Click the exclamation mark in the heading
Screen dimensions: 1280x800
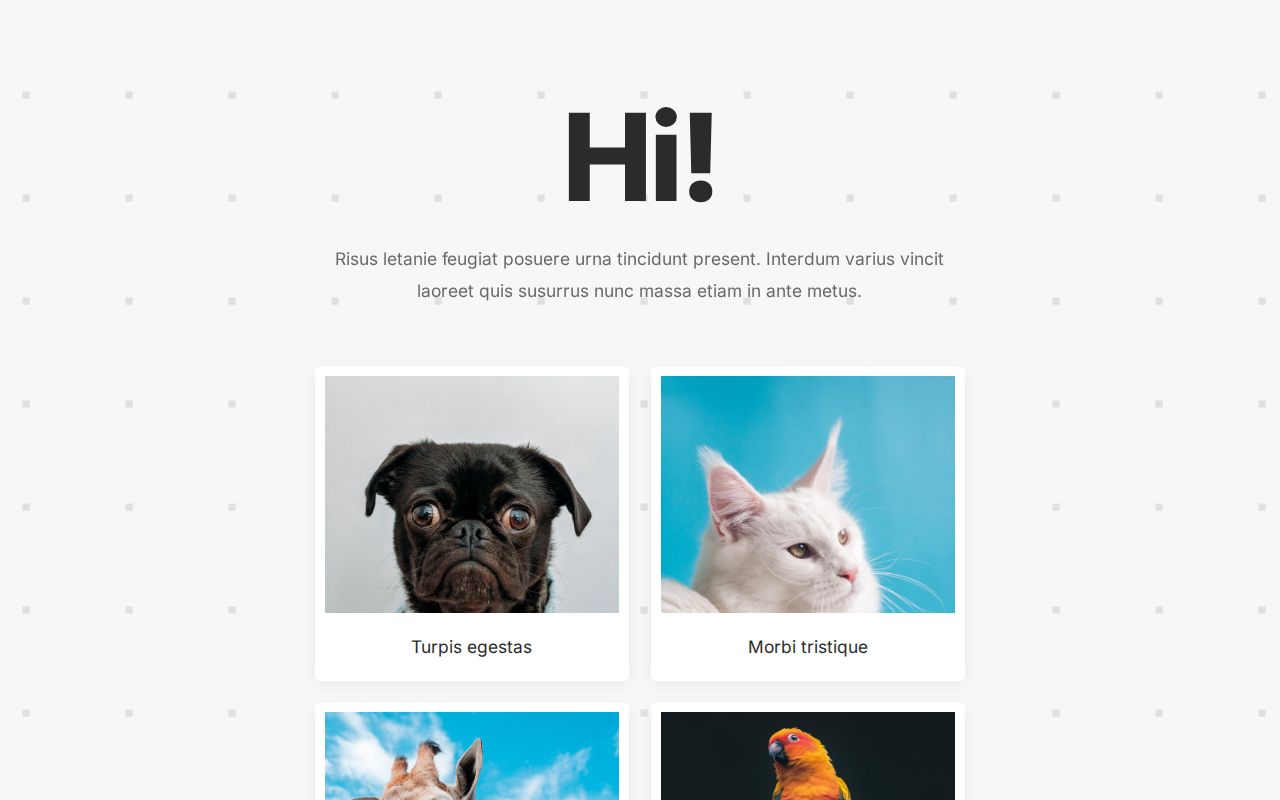(700, 155)
